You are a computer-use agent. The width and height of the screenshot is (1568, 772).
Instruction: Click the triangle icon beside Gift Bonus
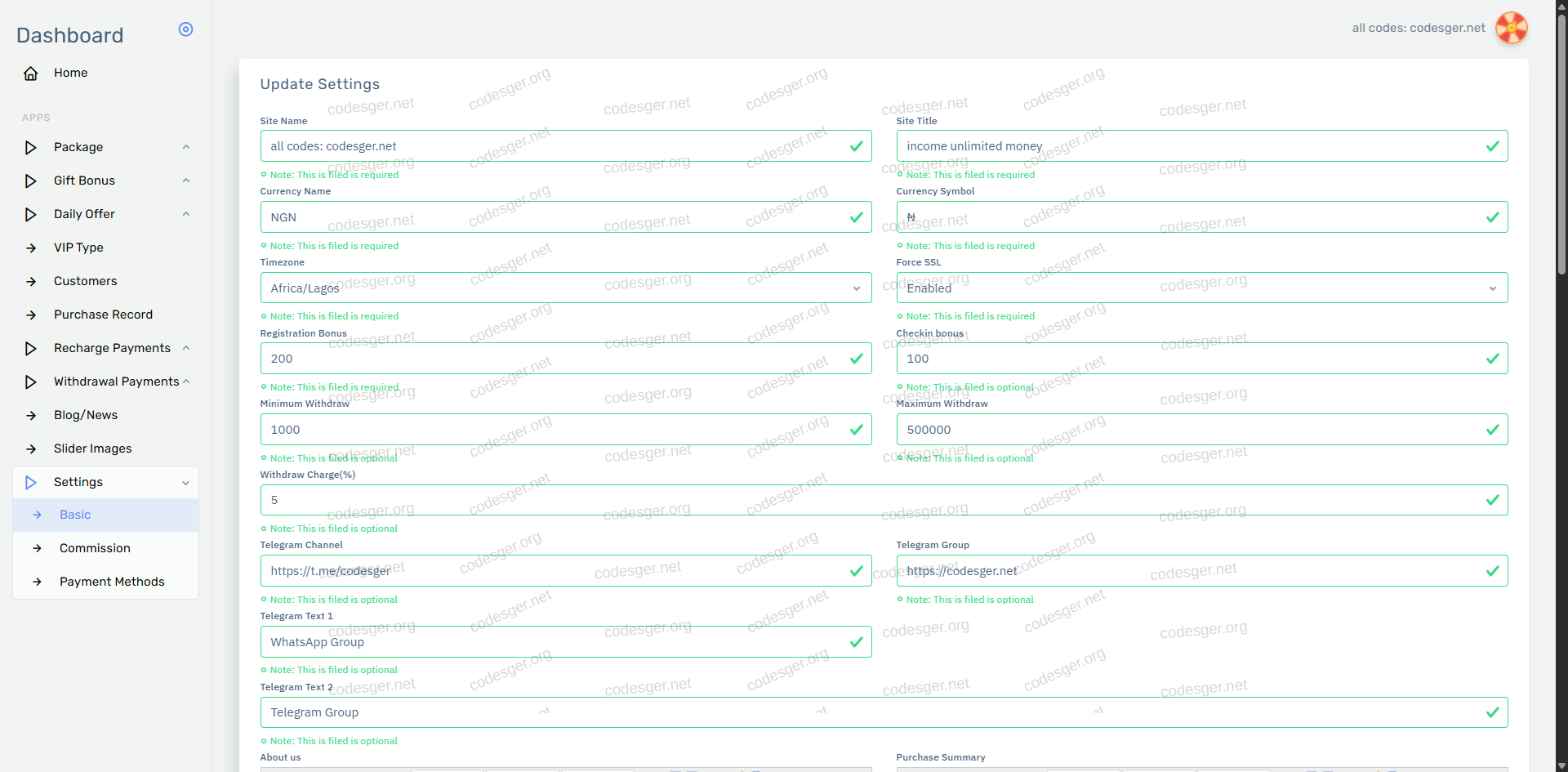pyautogui.click(x=31, y=181)
